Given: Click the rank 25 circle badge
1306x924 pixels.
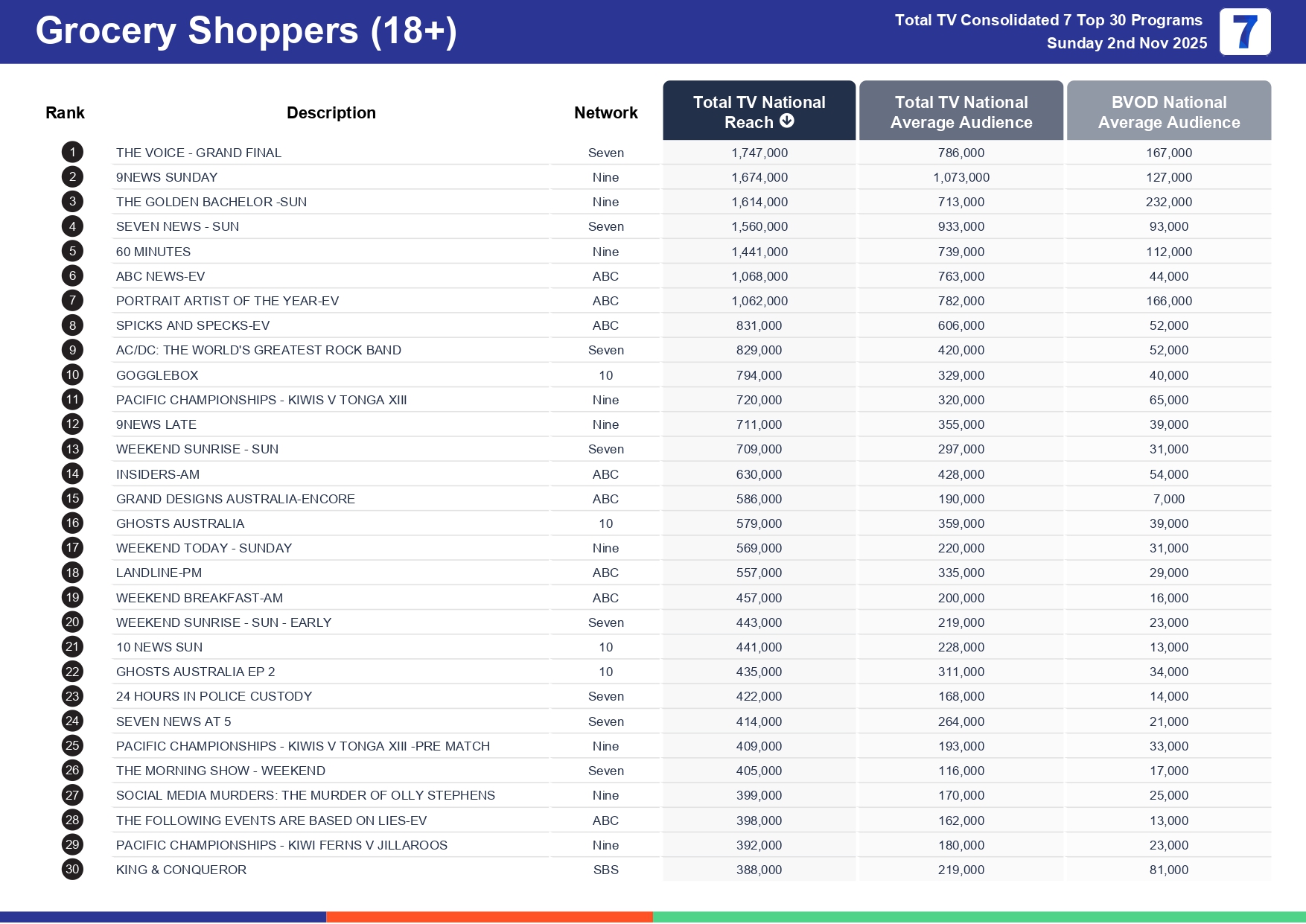Looking at the screenshot, I should tap(72, 746).
